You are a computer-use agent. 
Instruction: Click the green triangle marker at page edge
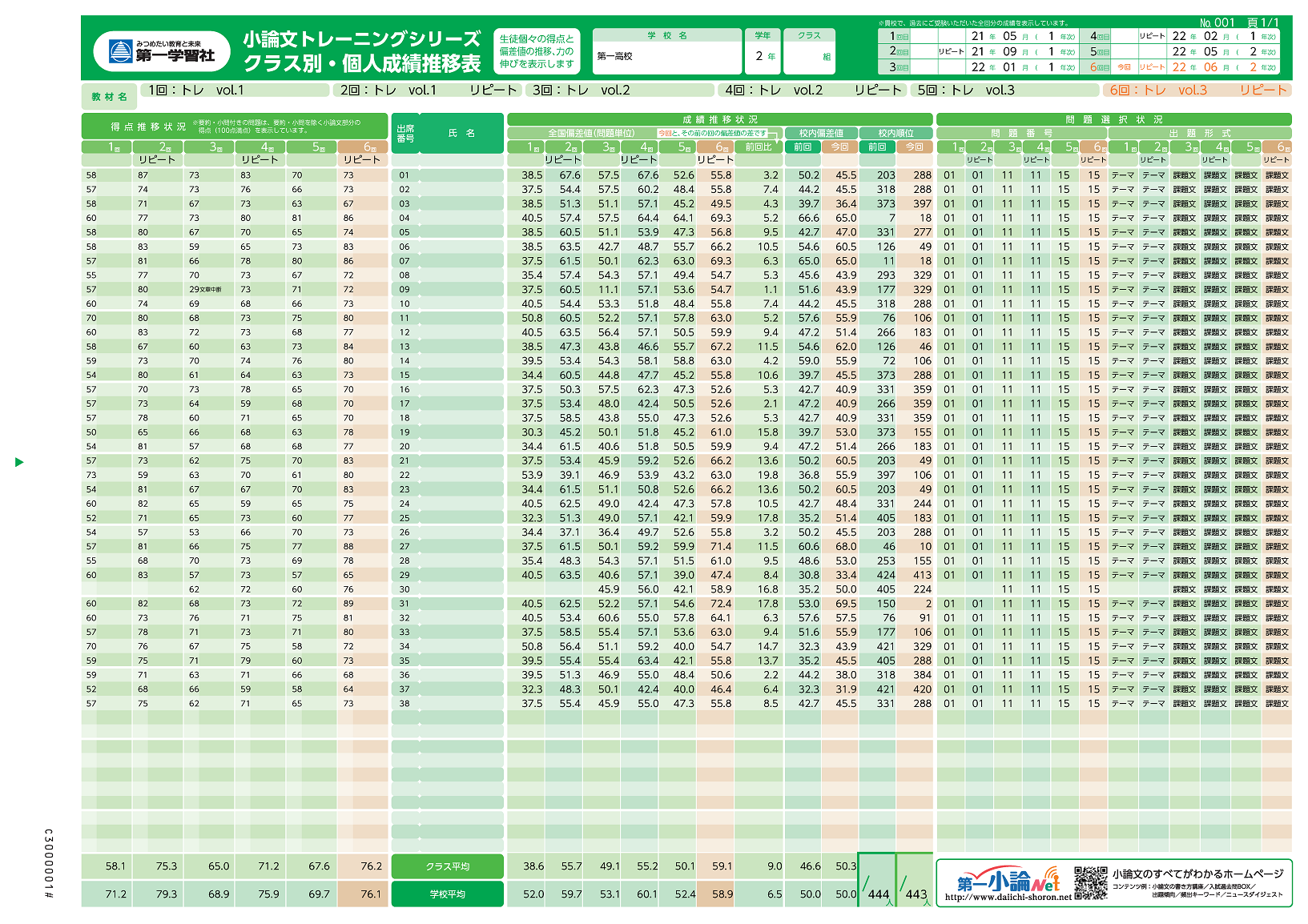[20, 462]
